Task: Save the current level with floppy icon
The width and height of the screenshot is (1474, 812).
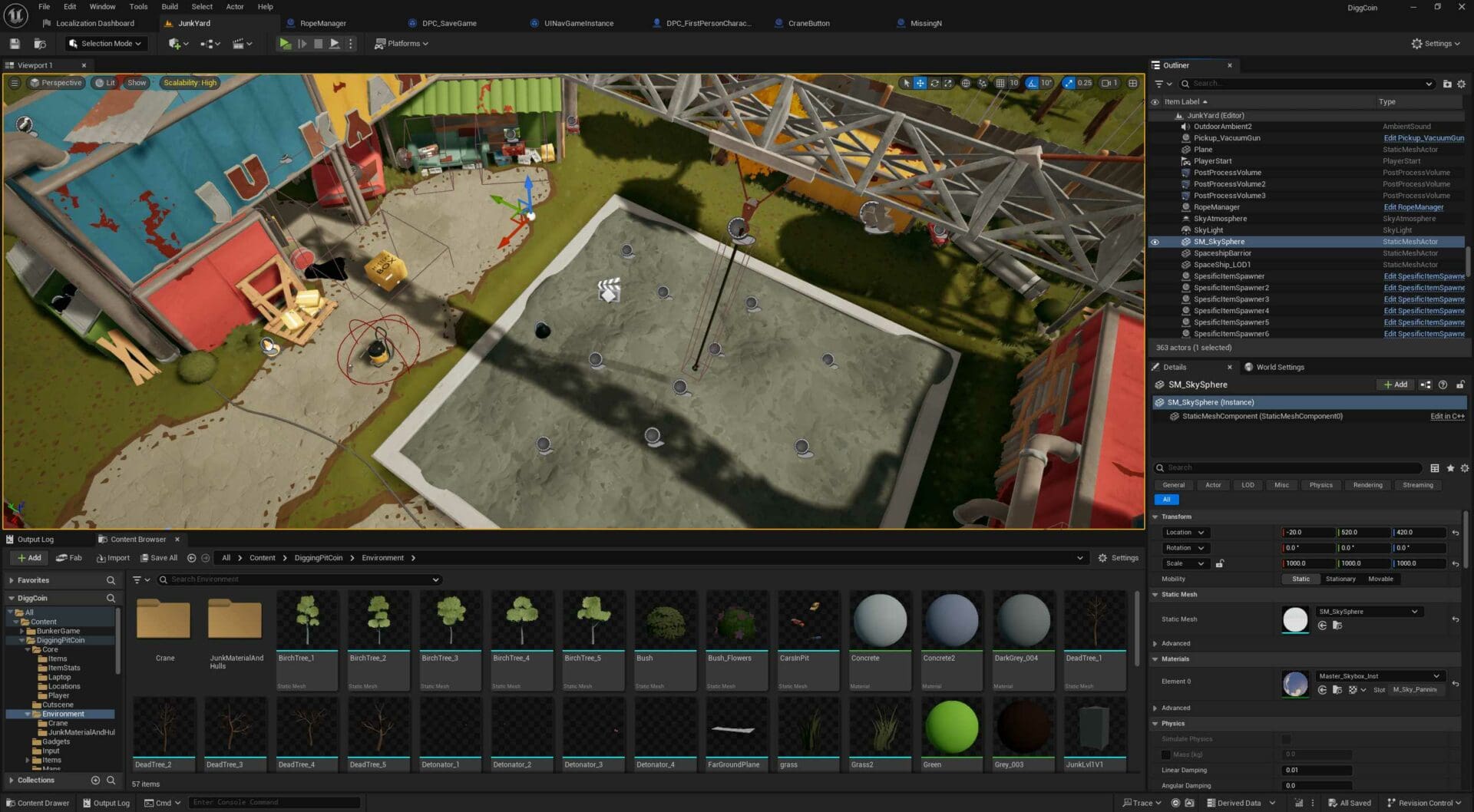Action: (15, 44)
